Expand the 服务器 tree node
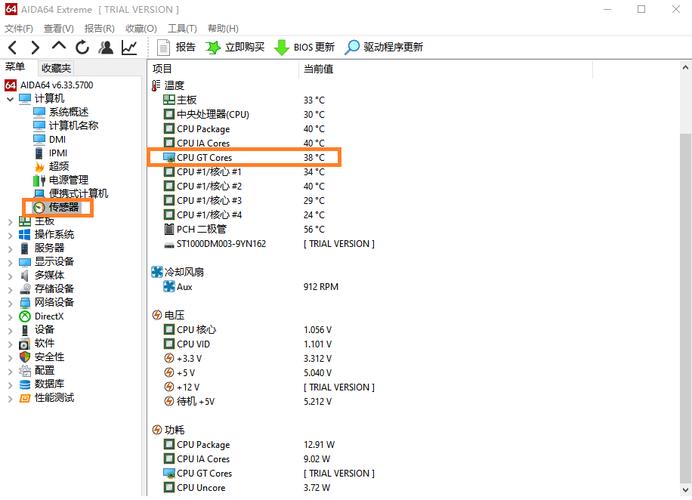The height and width of the screenshot is (500, 692). tap(10, 249)
